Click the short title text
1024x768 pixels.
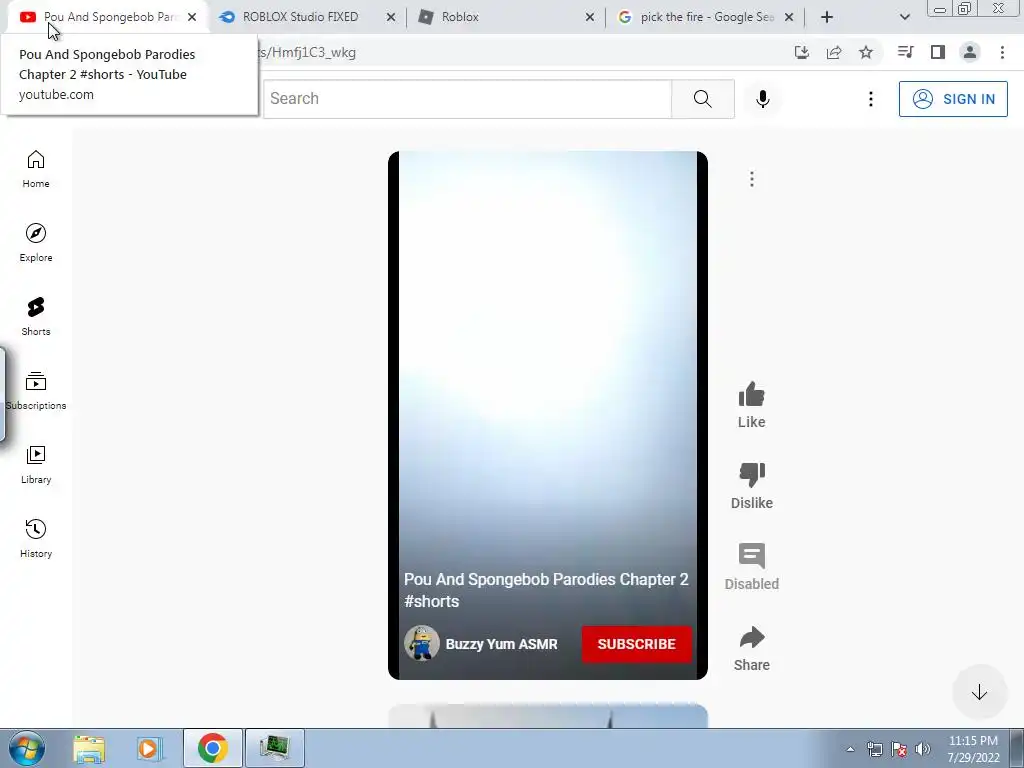(546, 590)
